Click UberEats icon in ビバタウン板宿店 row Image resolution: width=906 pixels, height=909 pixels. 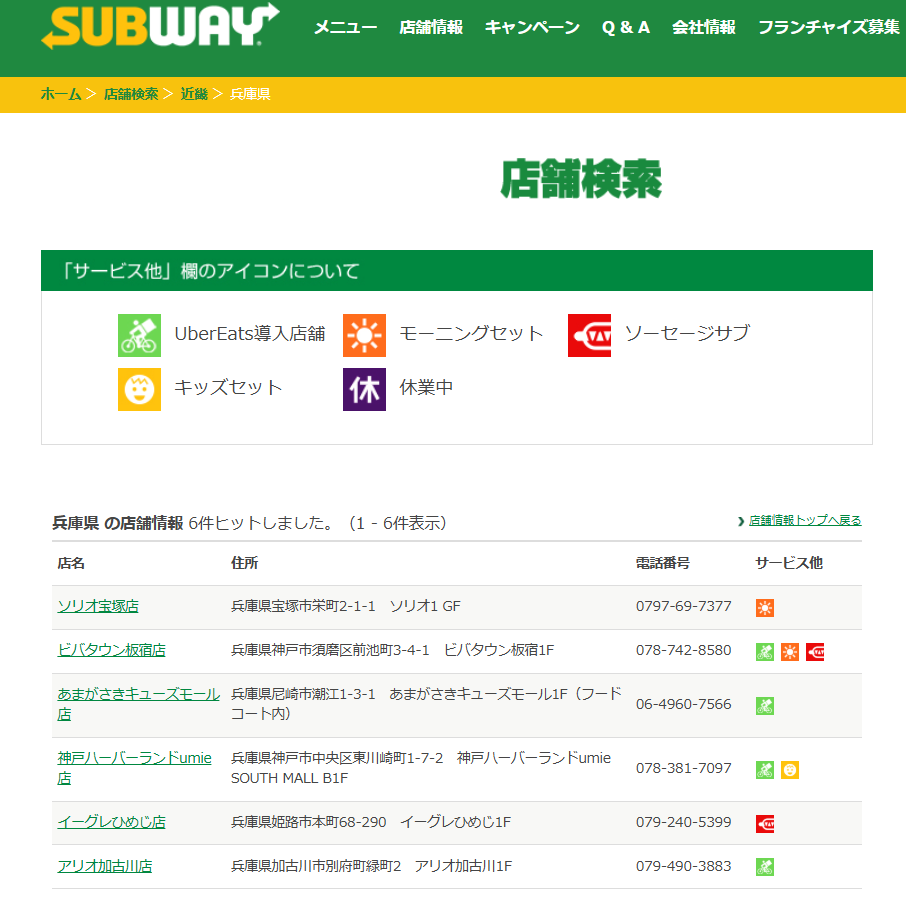(765, 652)
